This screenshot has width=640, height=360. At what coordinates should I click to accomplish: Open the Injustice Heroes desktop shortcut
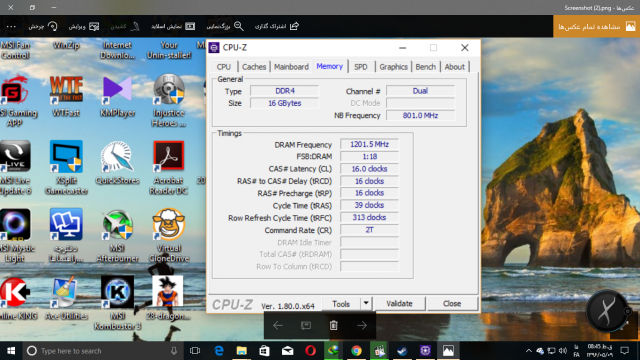(x=169, y=101)
